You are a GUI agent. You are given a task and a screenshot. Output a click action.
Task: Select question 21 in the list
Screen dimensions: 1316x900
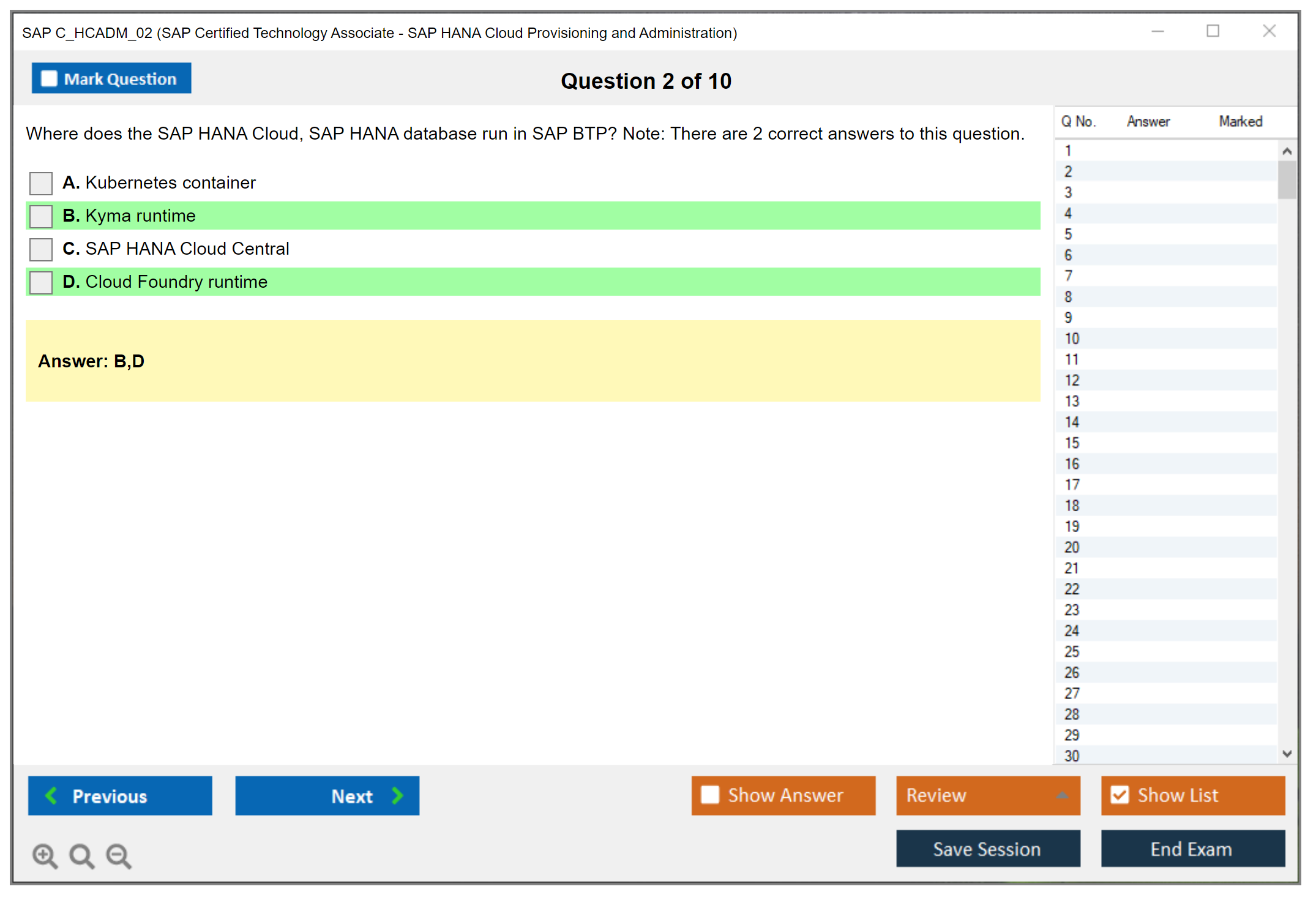tap(1072, 568)
